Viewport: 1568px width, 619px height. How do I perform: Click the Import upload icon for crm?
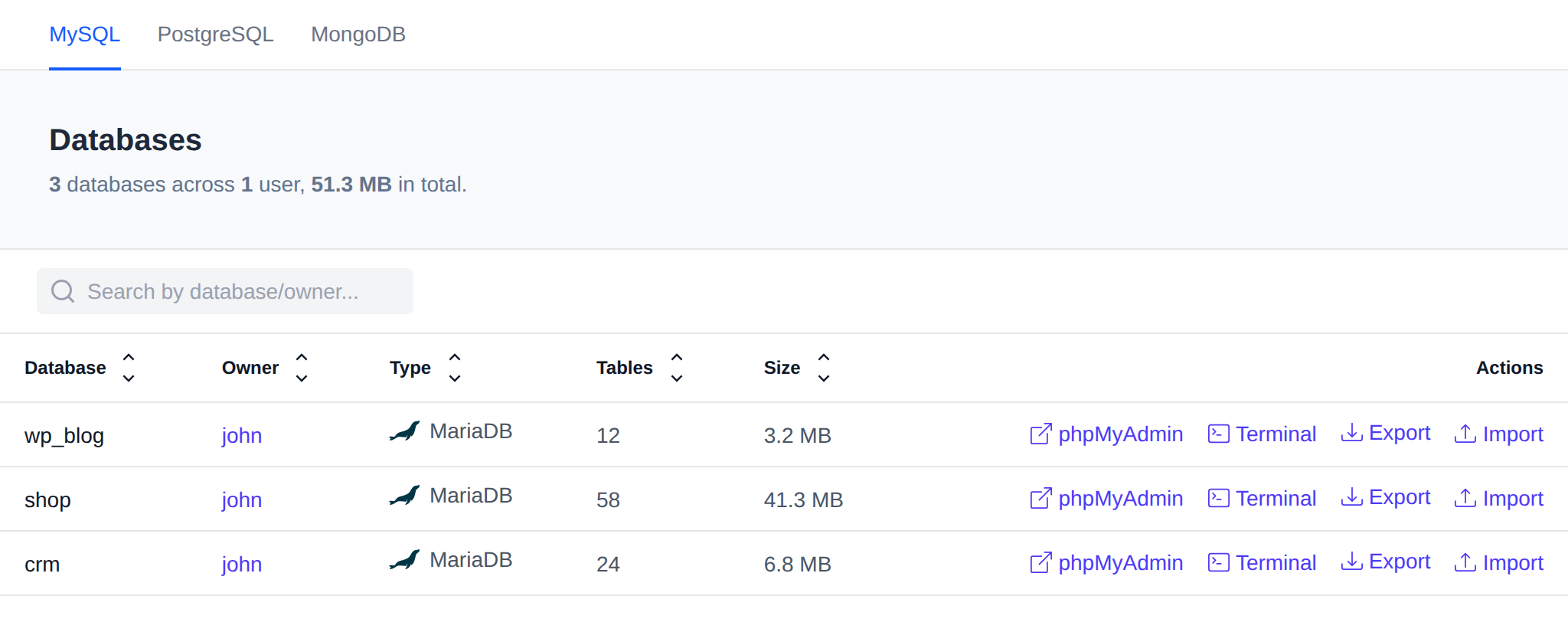(1465, 562)
